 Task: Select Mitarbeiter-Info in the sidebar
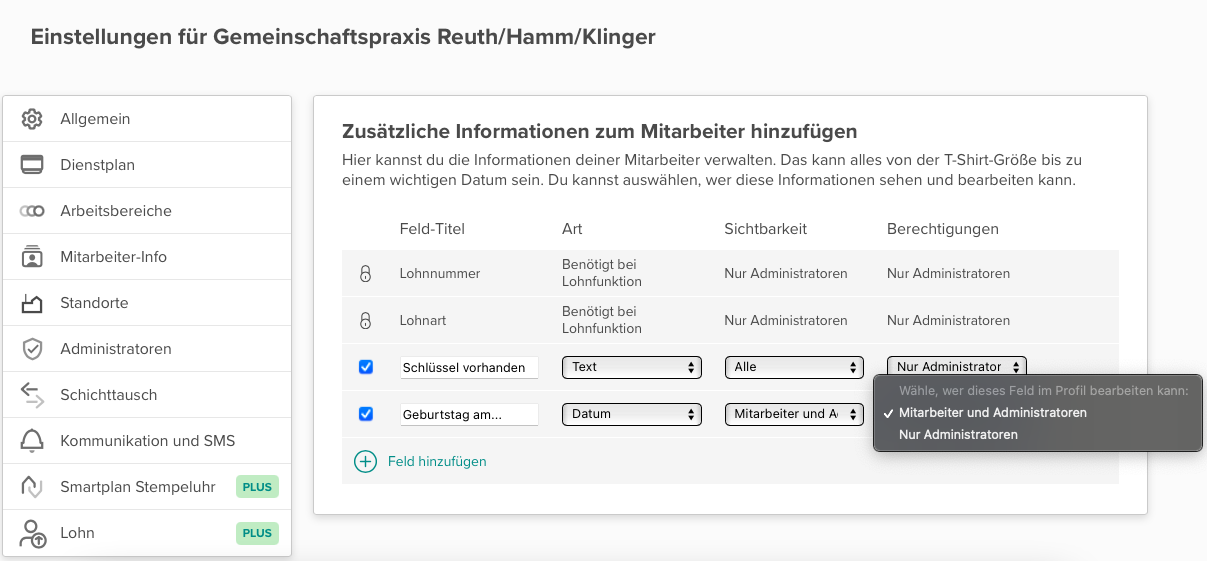[147, 257]
